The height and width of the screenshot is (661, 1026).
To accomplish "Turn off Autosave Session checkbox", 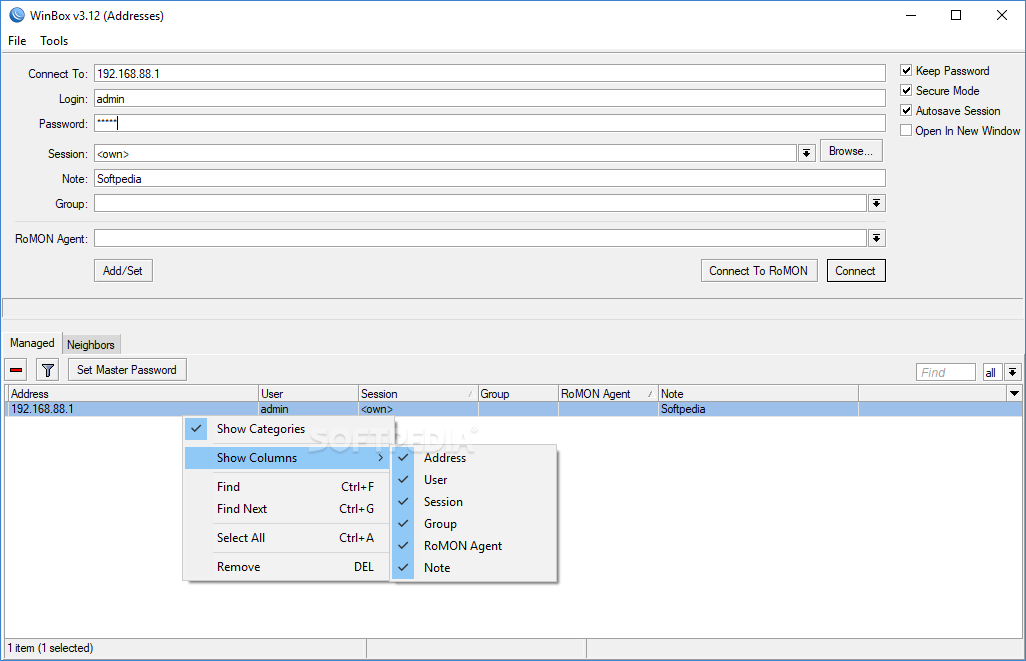I will 906,111.
